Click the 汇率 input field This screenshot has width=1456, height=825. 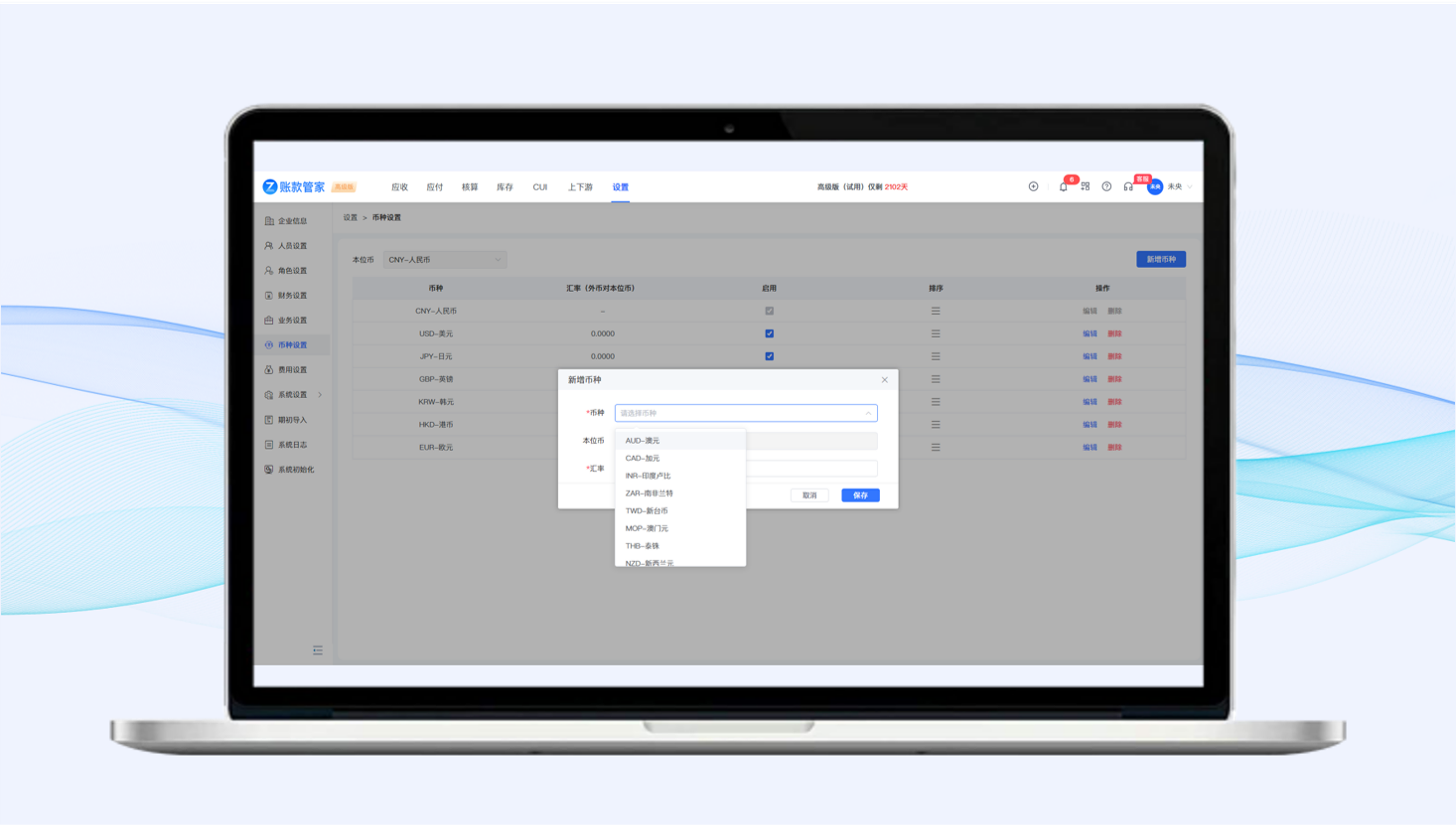[812, 468]
